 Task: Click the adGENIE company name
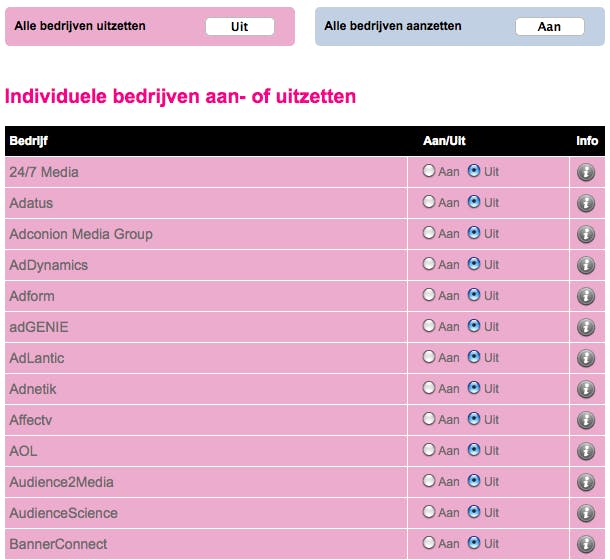pyautogui.click(x=39, y=327)
